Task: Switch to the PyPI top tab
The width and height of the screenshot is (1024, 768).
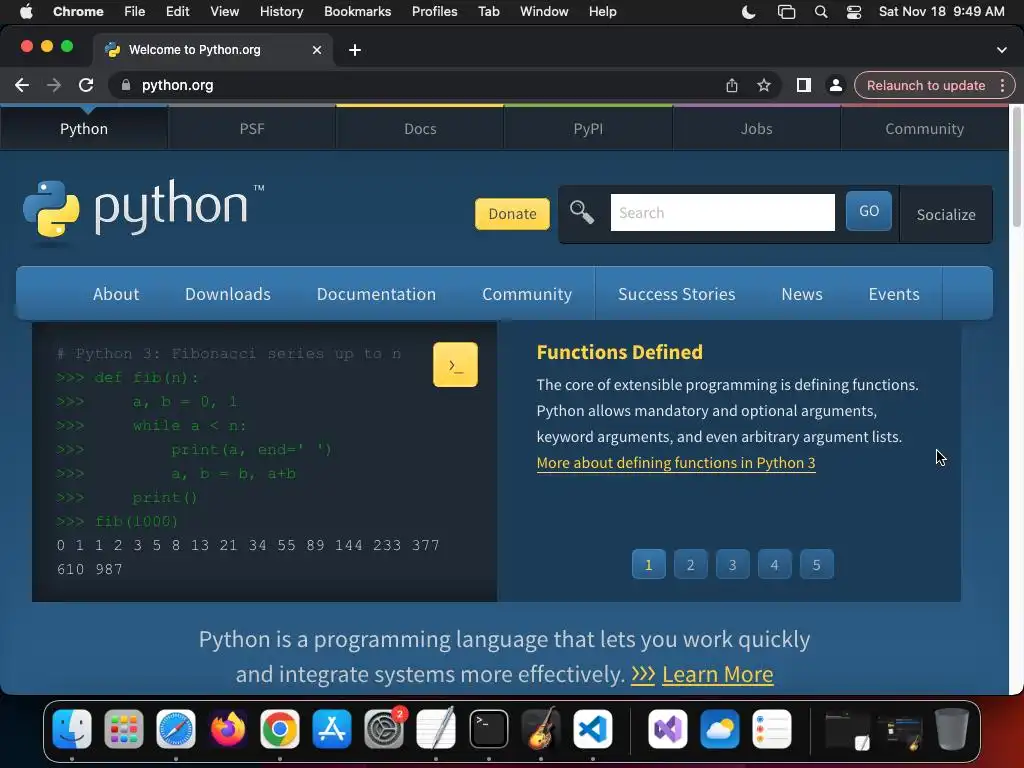Action: point(588,129)
